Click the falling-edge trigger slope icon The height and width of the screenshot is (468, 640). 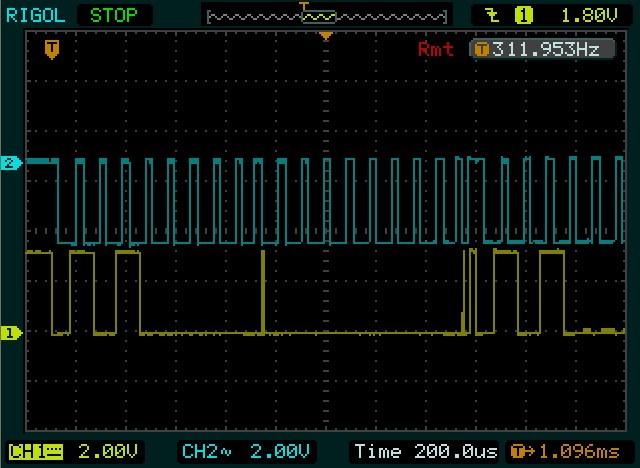tap(490, 15)
